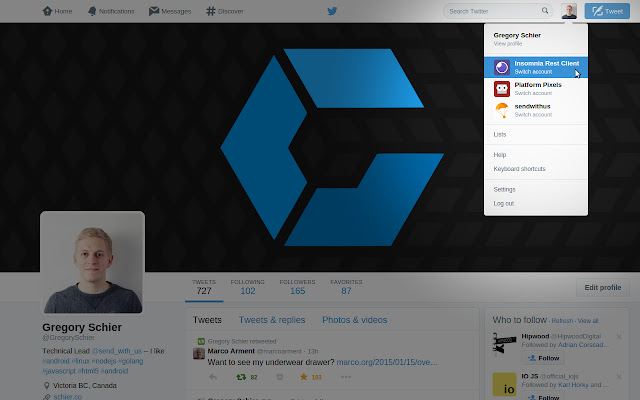Compose a new Tweet

[607, 11]
